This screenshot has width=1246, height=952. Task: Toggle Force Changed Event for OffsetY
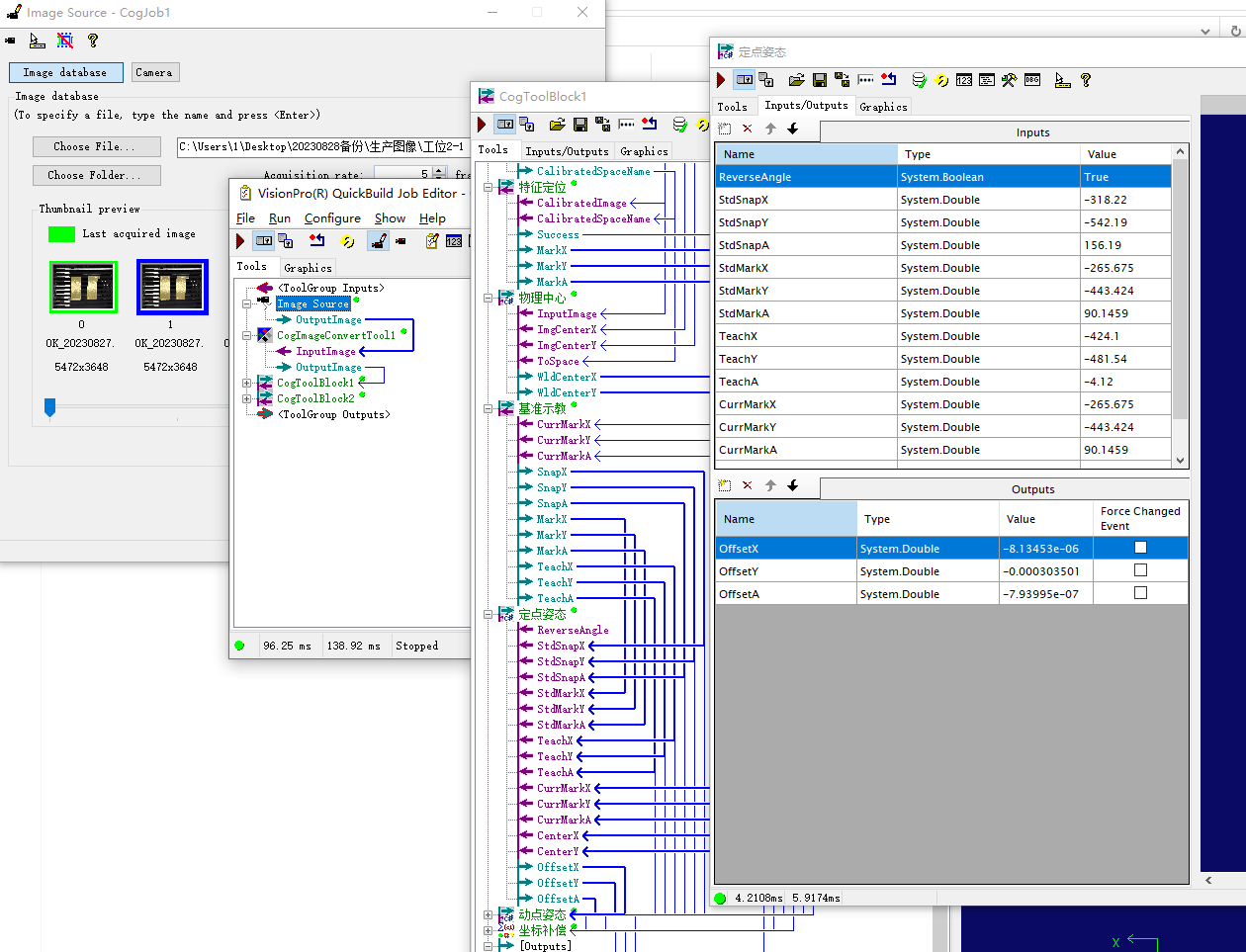click(1140, 570)
